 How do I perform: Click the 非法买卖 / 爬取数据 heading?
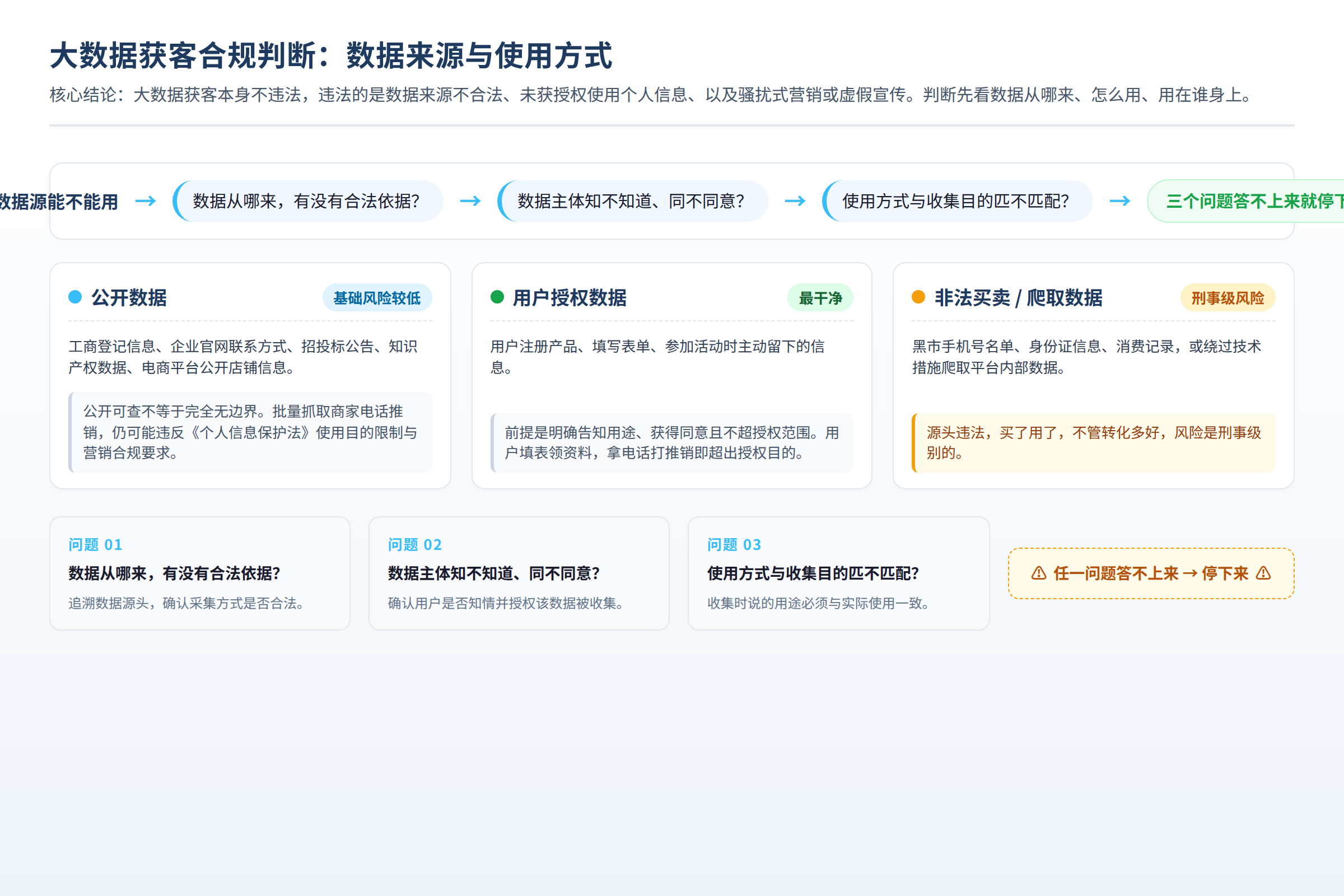(1018, 298)
